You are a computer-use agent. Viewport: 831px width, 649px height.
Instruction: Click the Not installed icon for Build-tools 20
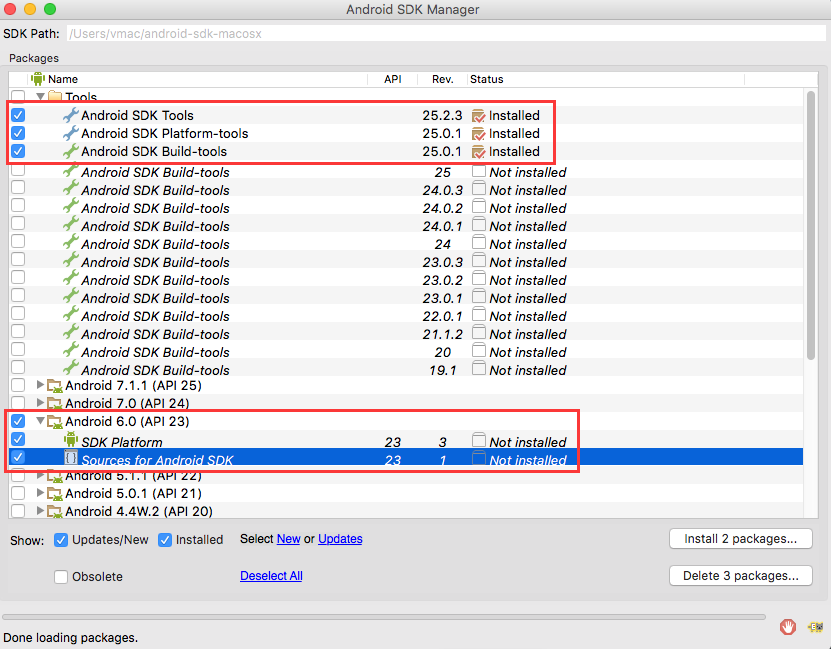pos(479,351)
